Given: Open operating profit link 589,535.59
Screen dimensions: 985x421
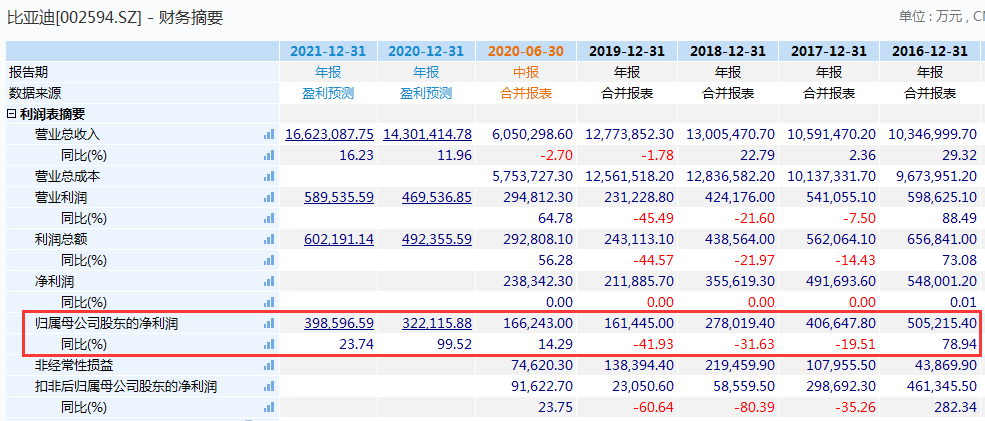Looking at the screenshot, I should click(339, 197).
